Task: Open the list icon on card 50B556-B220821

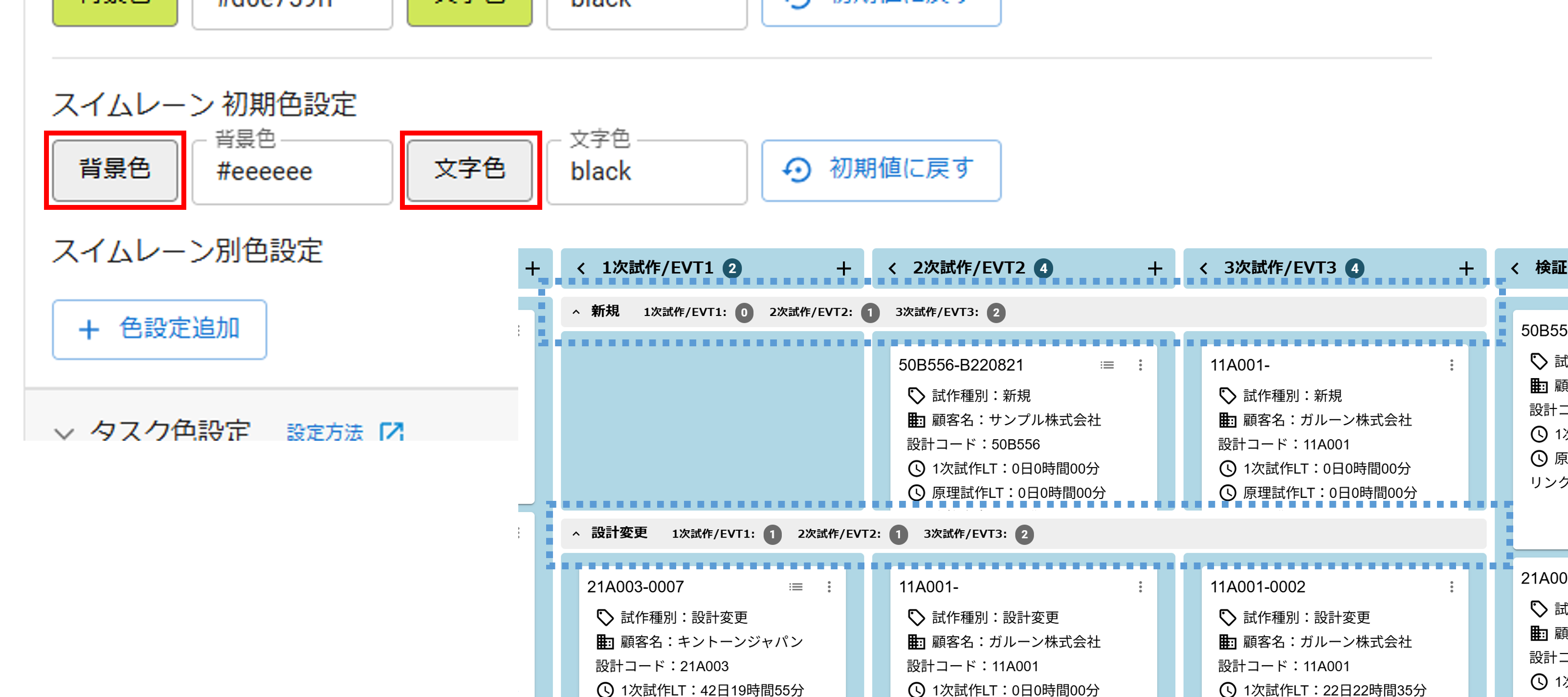Action: [x=1107, y=365]
